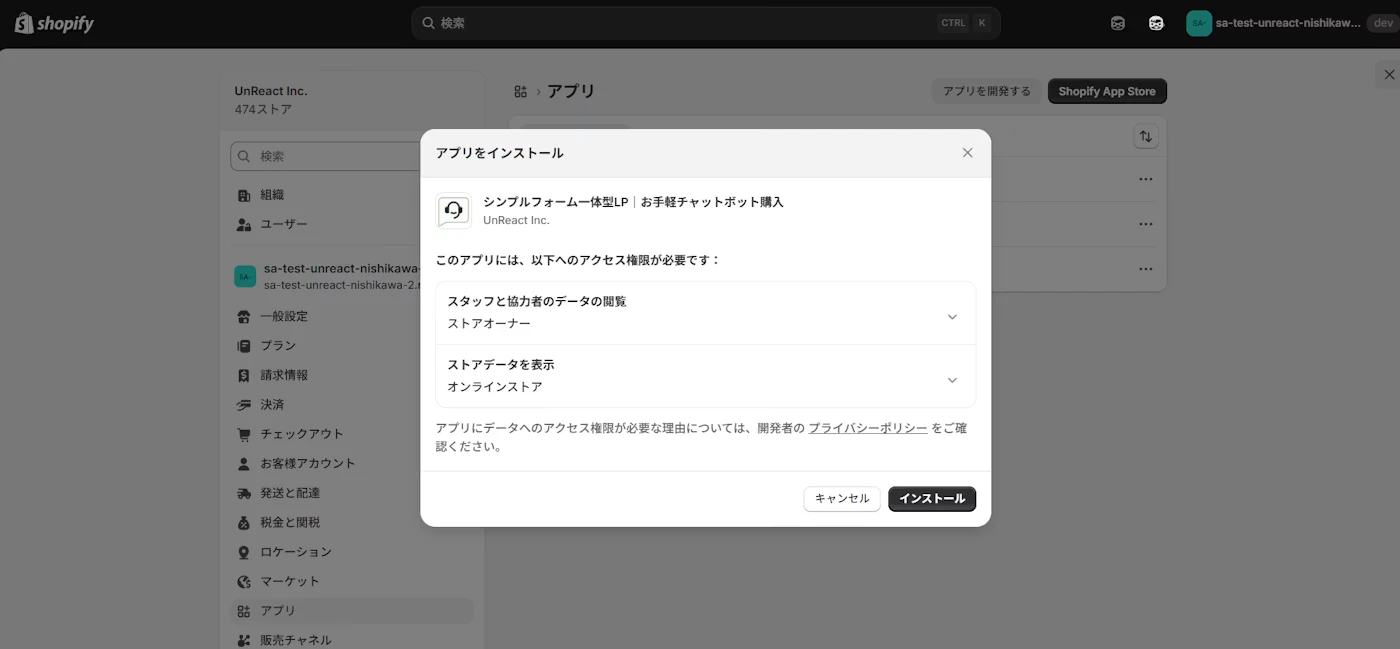1400x649 pixels.
Task: Open the notifications icon beside the store avatar
Action: tap(1156, 23)
